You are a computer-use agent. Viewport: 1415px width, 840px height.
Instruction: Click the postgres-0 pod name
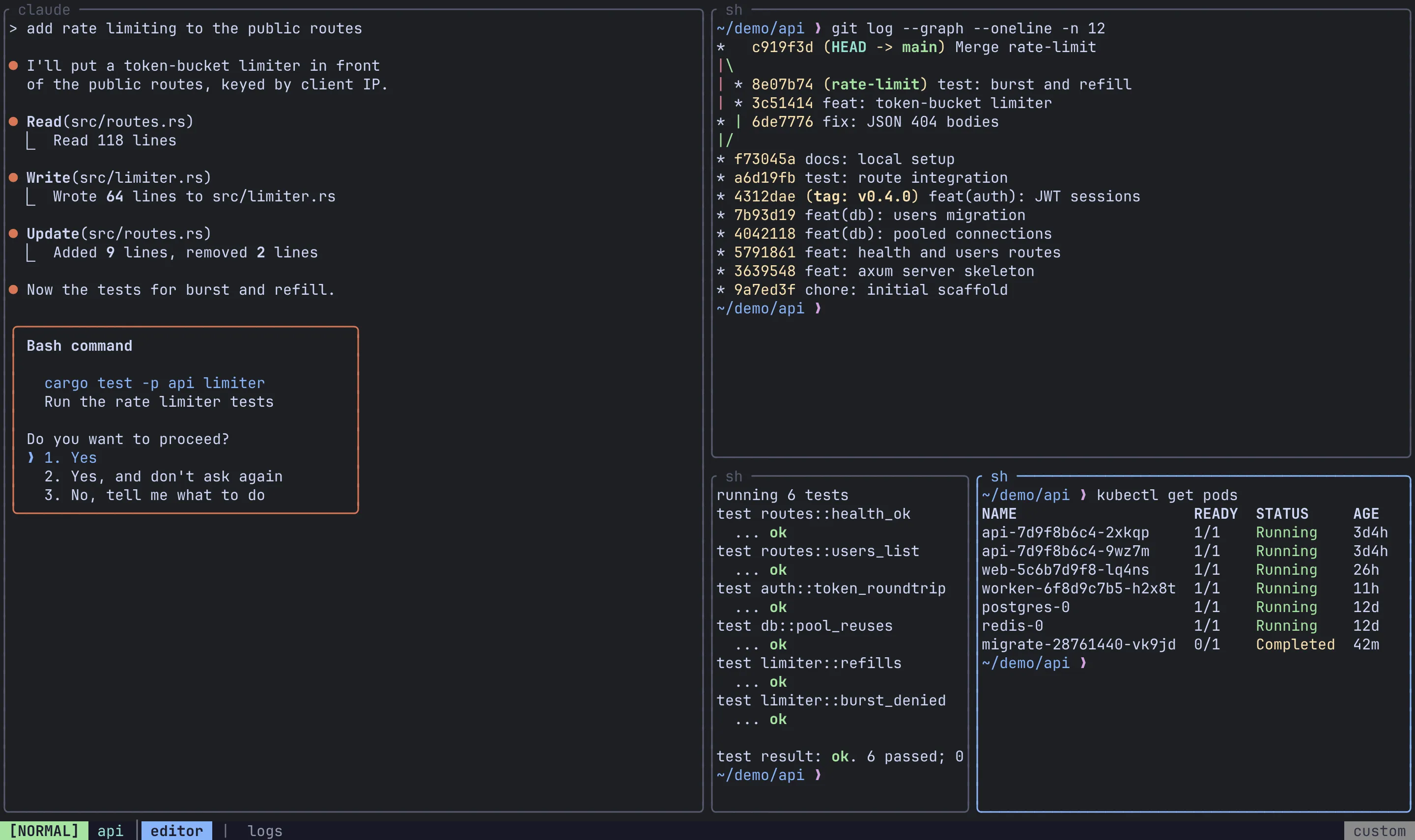click(x=1025, y=607)
